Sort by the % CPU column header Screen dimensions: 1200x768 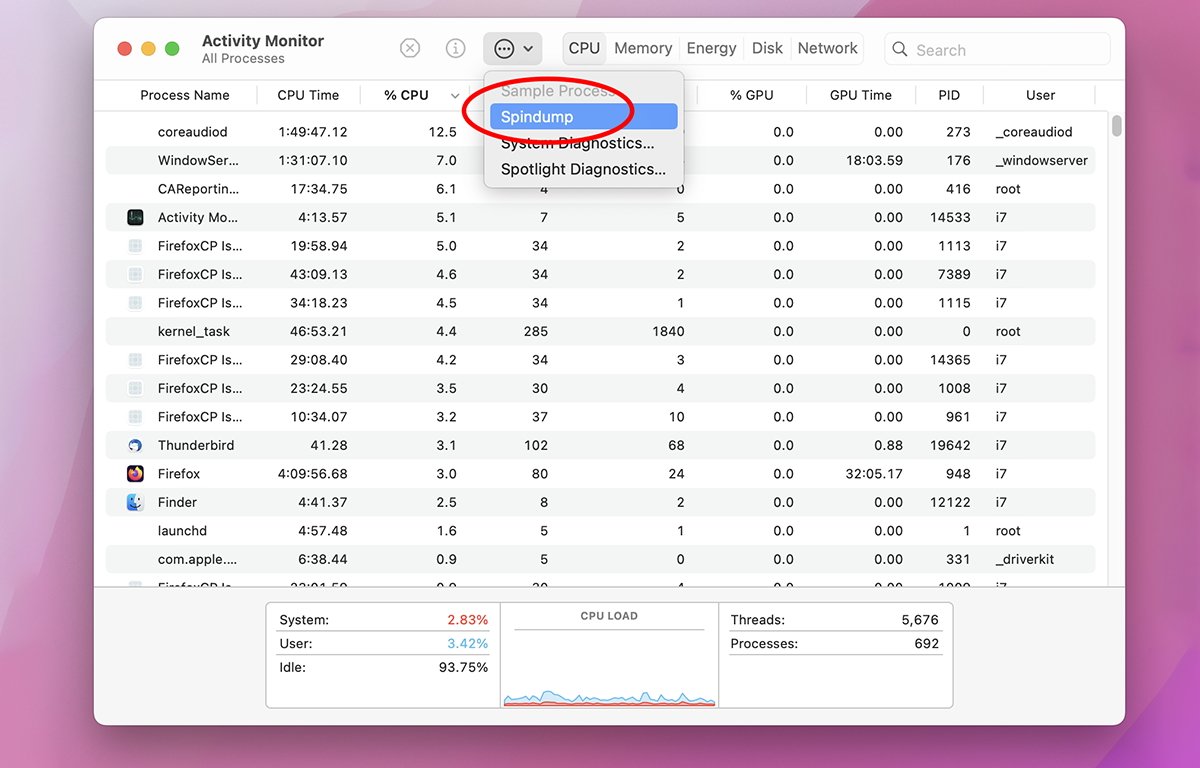coord(406,95)
